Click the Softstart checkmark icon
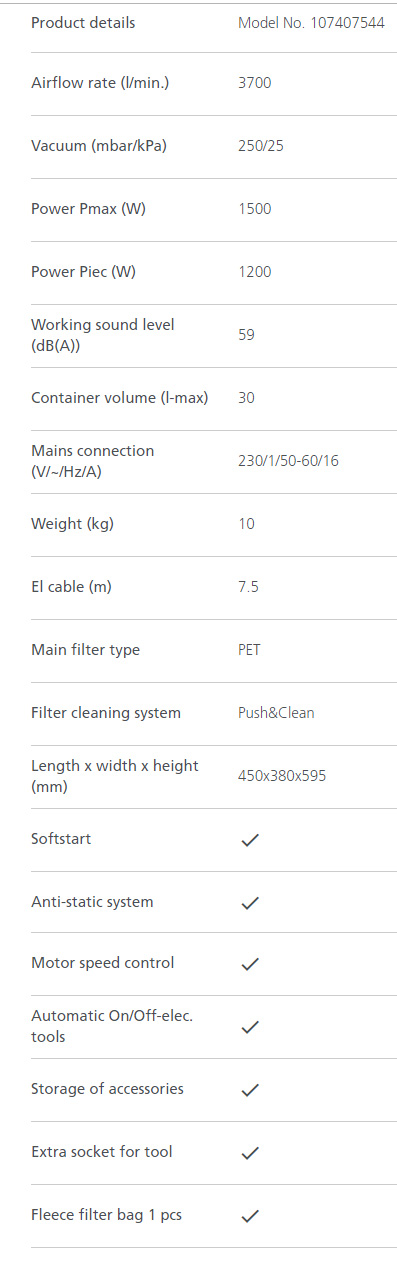This screenshot has width=397, height=1266. (250, 840)
